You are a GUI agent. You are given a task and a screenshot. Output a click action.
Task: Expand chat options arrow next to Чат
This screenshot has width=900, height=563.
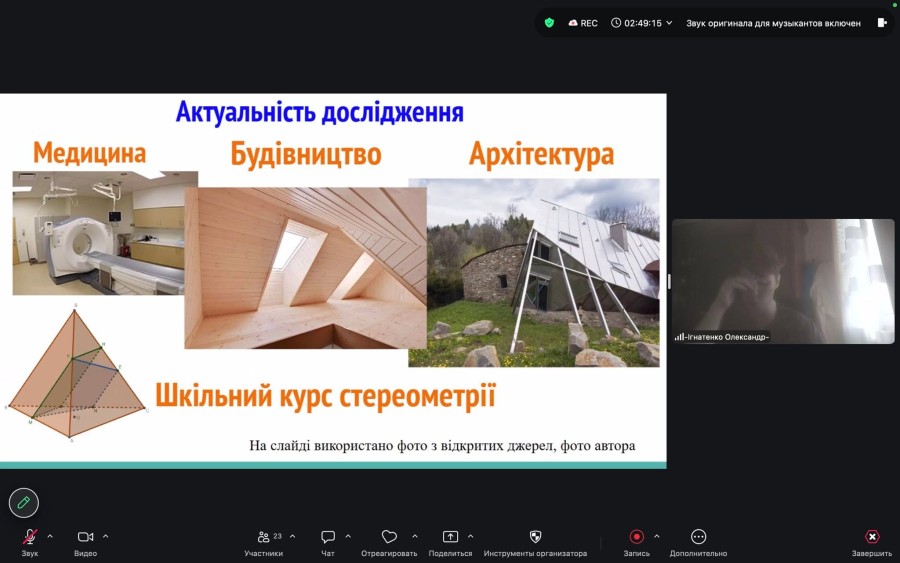click(348, 537)
